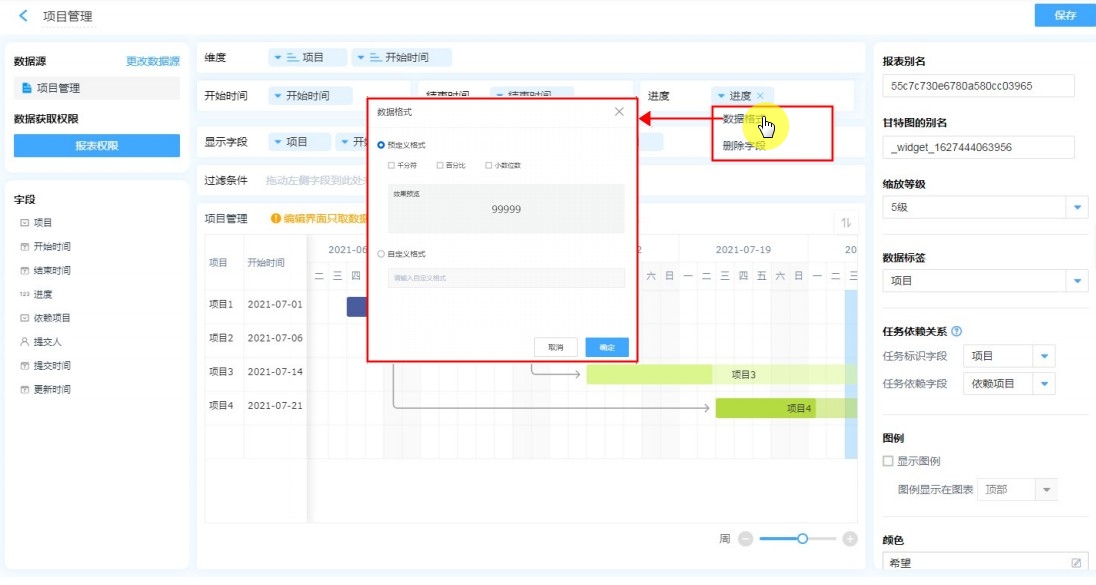The height and width of the screenshot is (585, 1096).
Task: Tick the 显示图例 checkbox
Action: point(888,461)
